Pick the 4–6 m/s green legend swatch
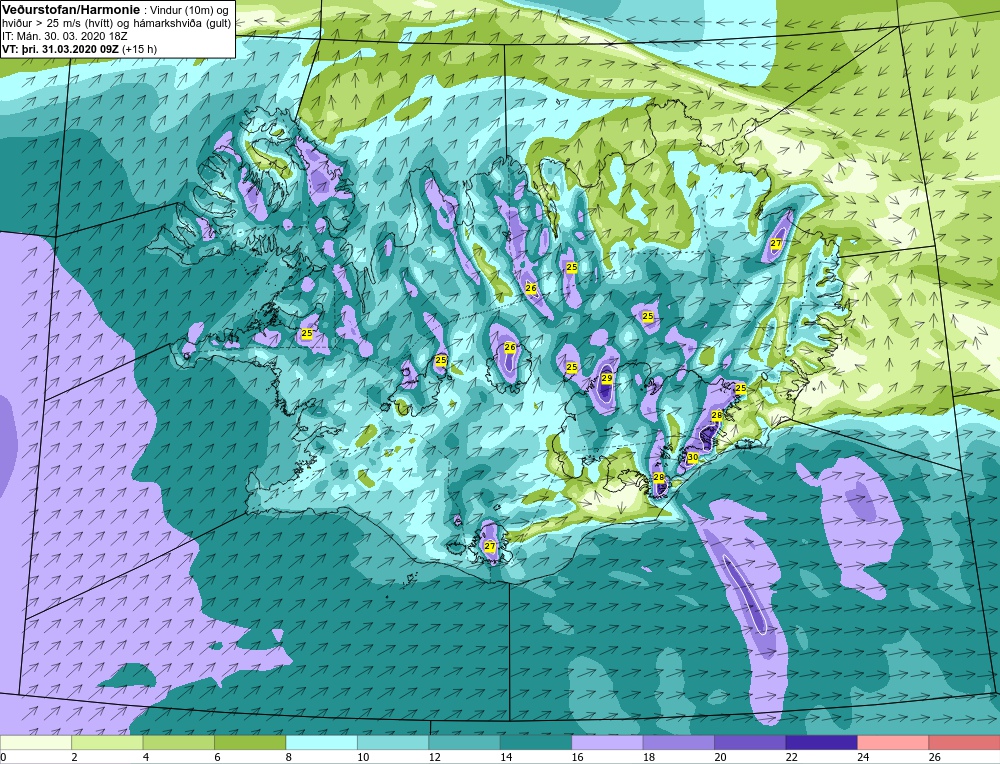This screenshot has height=764, width=1000. [179, 742]
